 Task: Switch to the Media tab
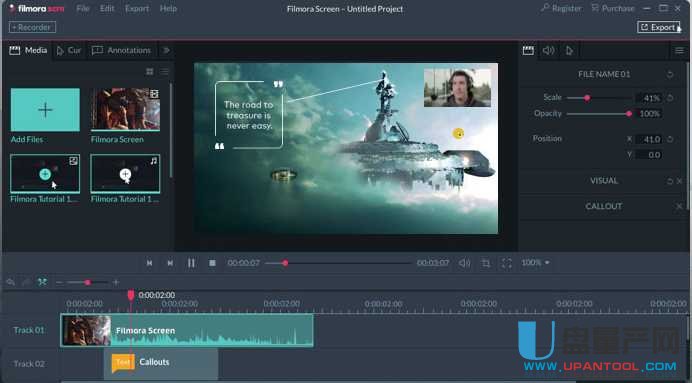[28, 50]
